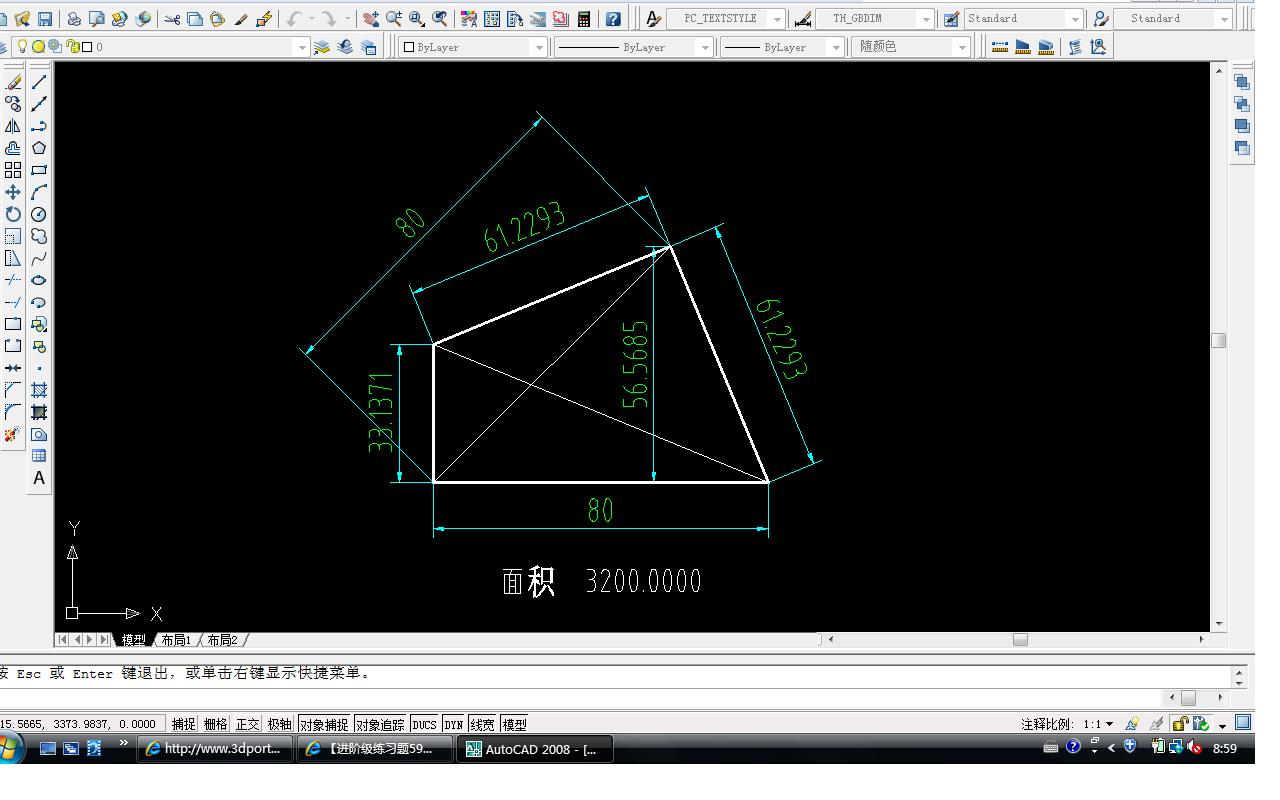
Task: Open the Help question mark icon
Action: pos(613,18)
